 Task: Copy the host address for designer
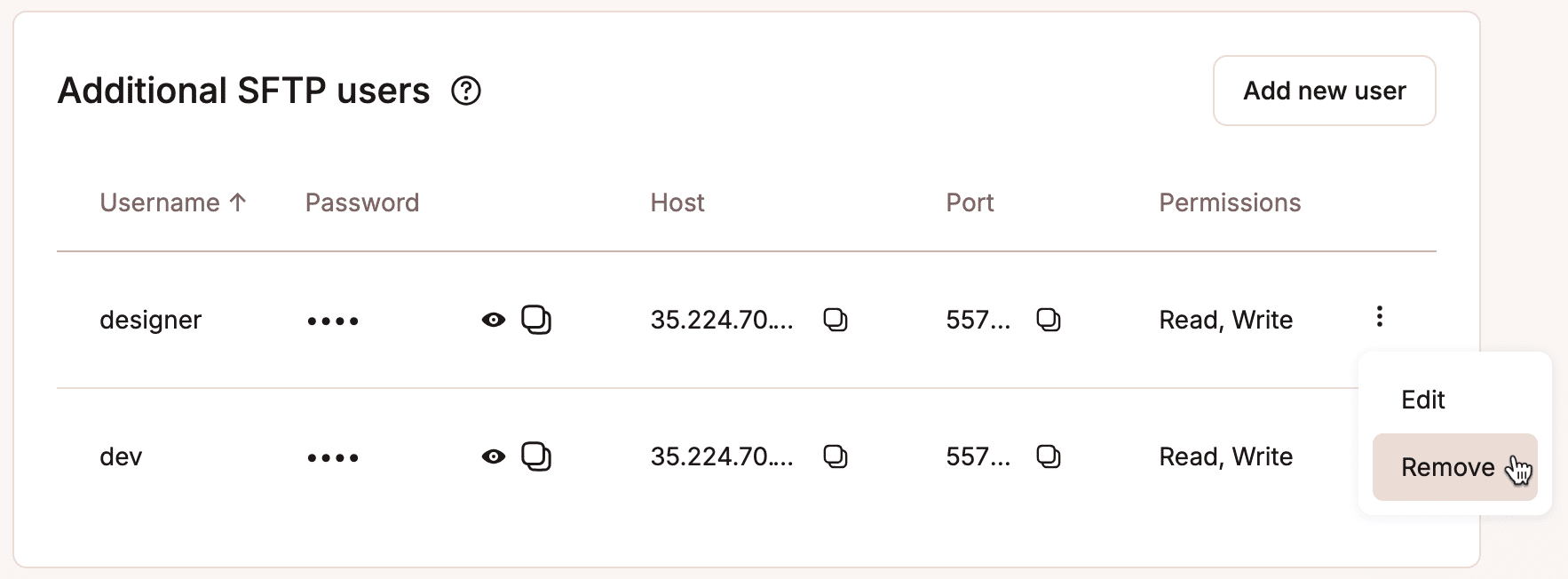tap(835, 320)
